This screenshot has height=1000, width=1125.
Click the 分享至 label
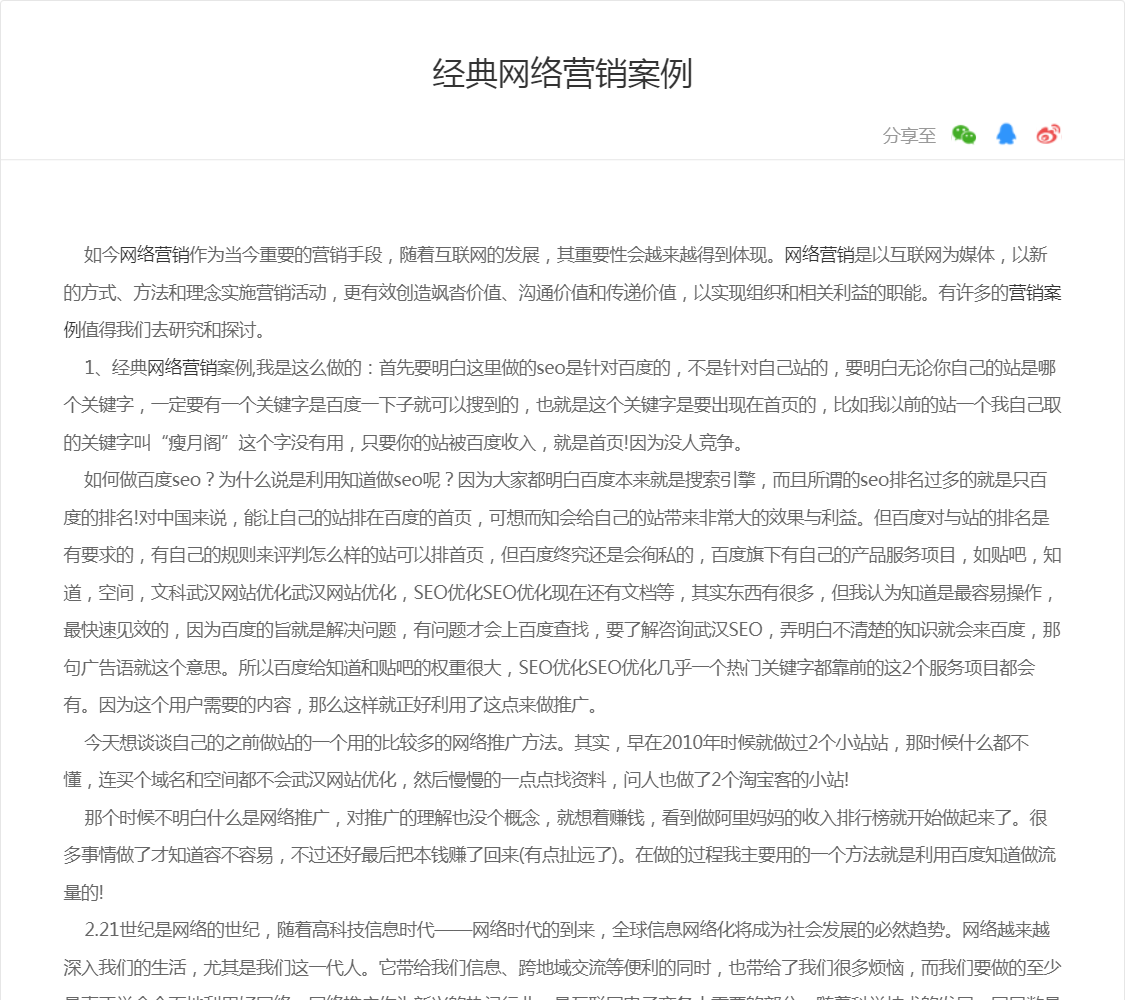coord(909,136)
